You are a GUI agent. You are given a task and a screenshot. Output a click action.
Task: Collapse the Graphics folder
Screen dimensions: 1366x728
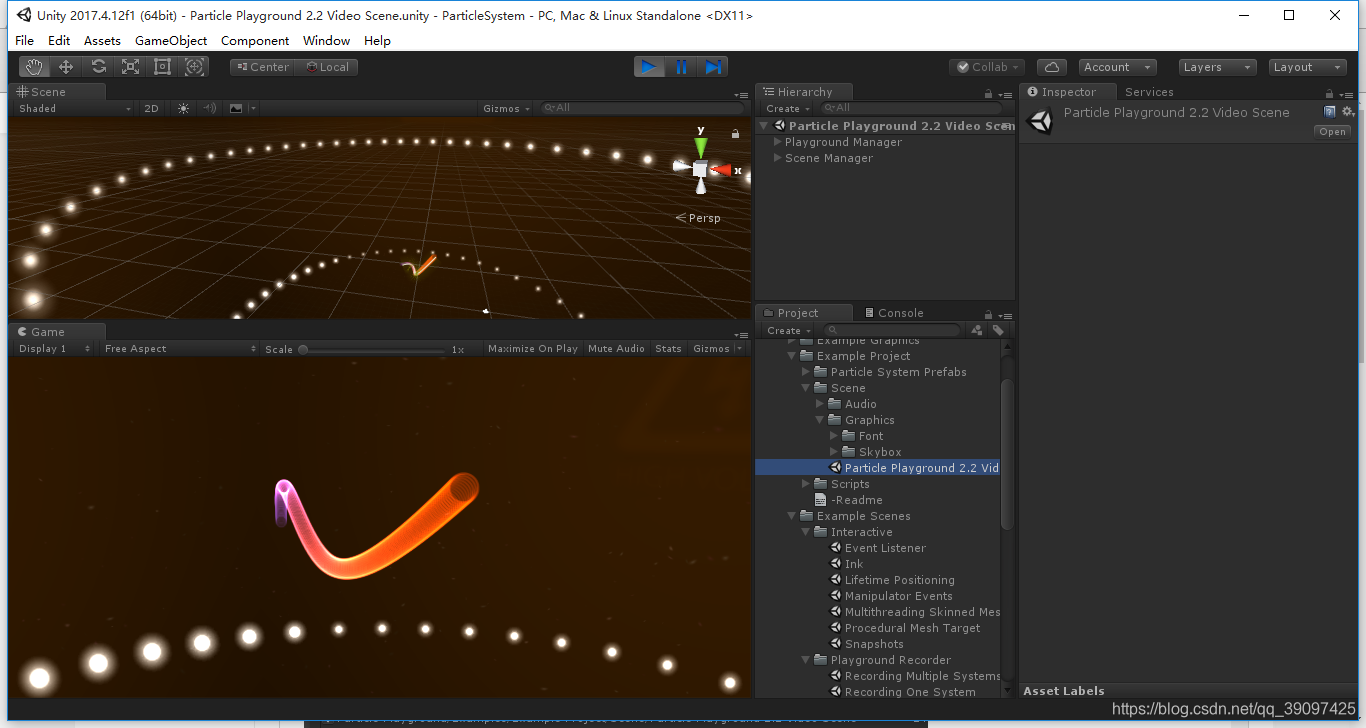coord(820,420)
